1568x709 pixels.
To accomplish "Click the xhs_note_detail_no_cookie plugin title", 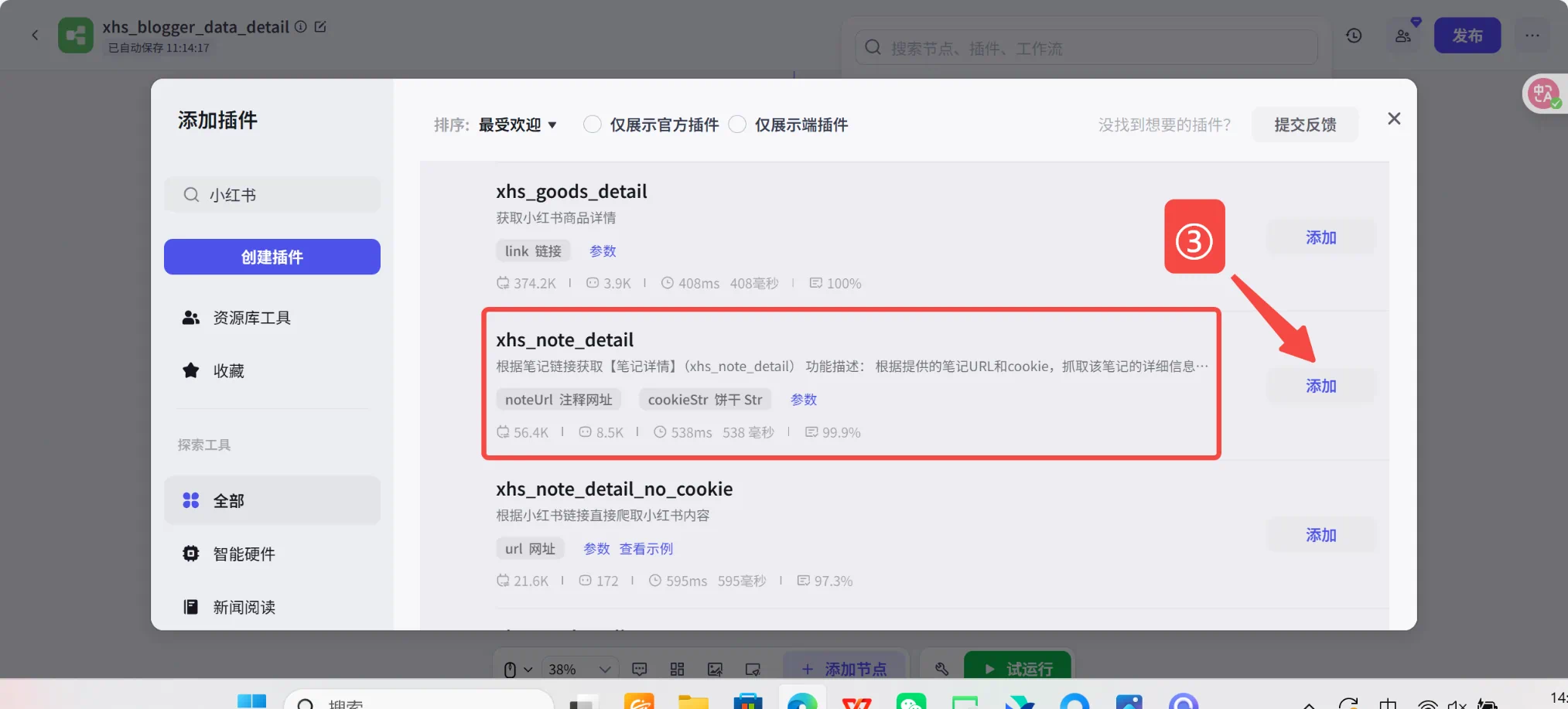I will [614, 489].
